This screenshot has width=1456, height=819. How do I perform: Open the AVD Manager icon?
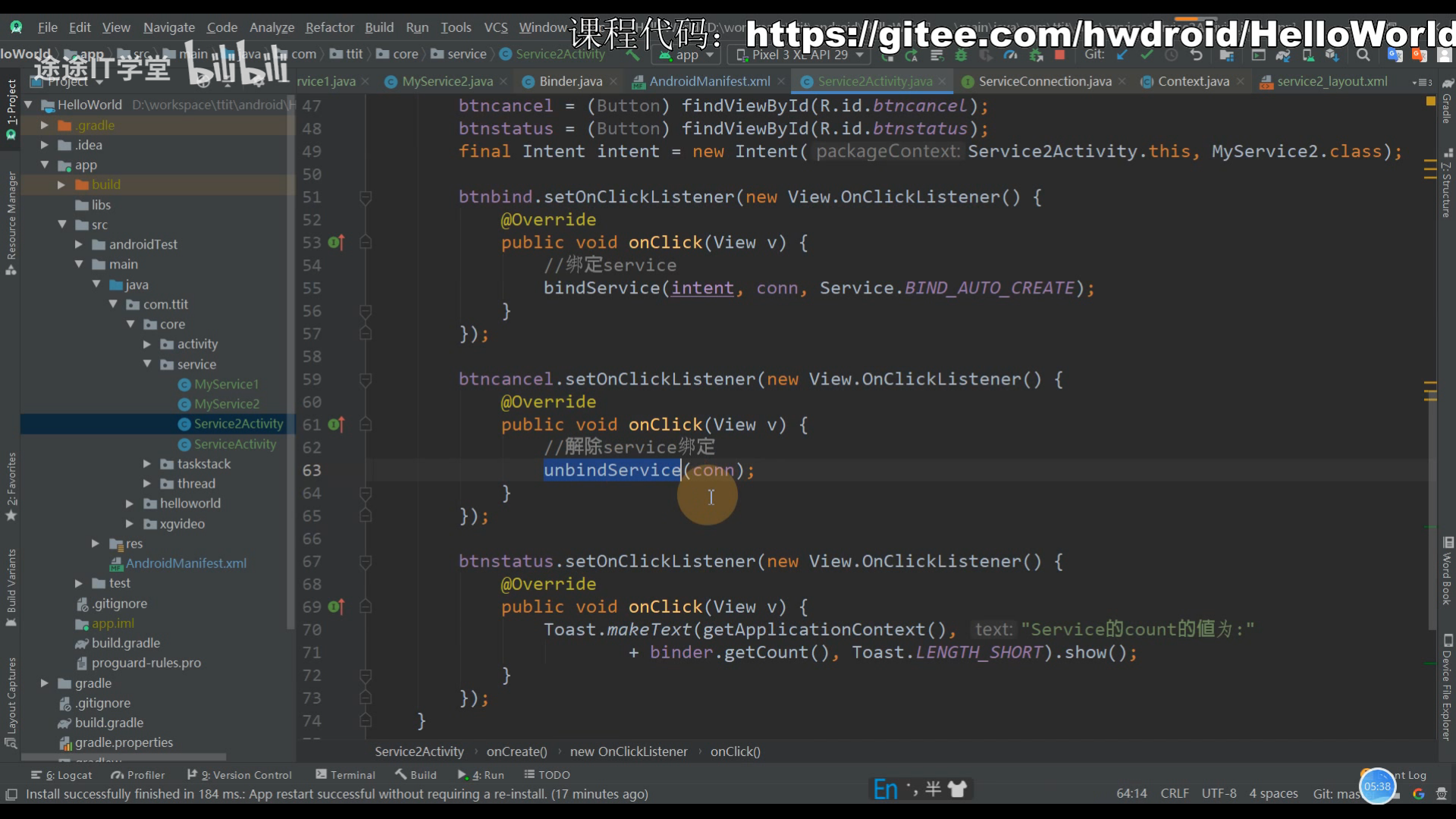click(1308, 55)
